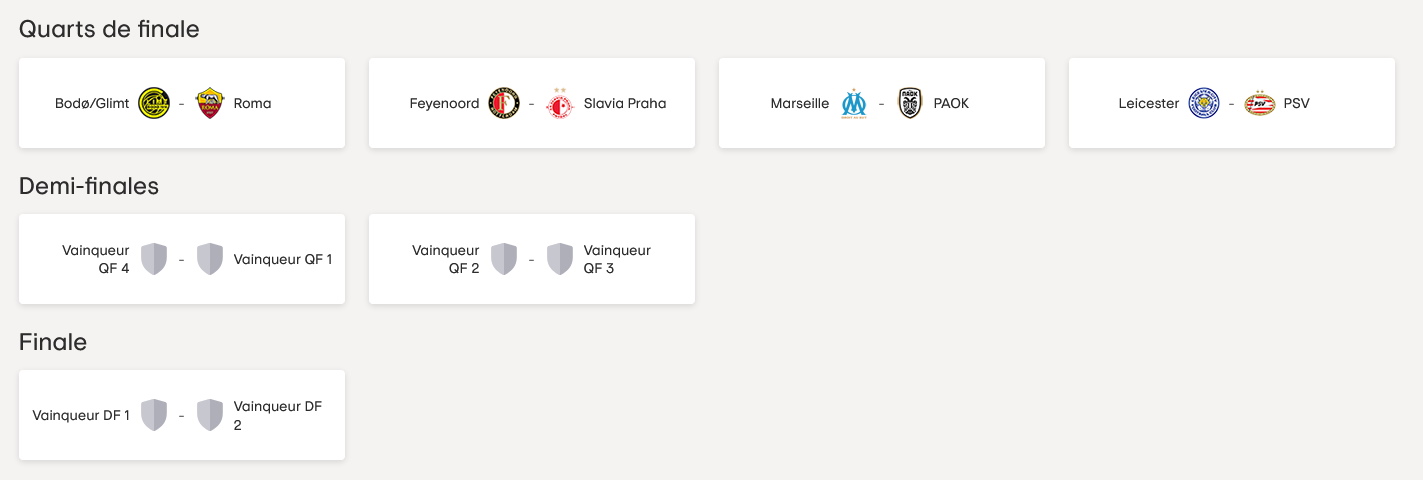Click the Bodø/Glimt club crest
This screenshot has width=1423, height=480.
[154, 103]
